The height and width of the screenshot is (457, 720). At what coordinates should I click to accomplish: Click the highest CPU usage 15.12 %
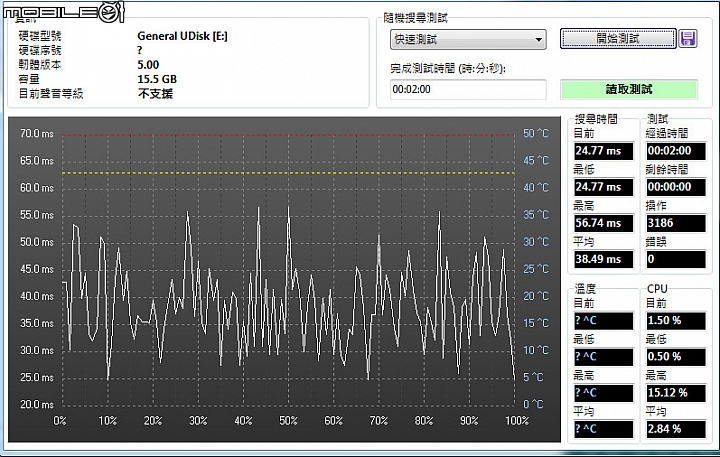pos(675,393)
